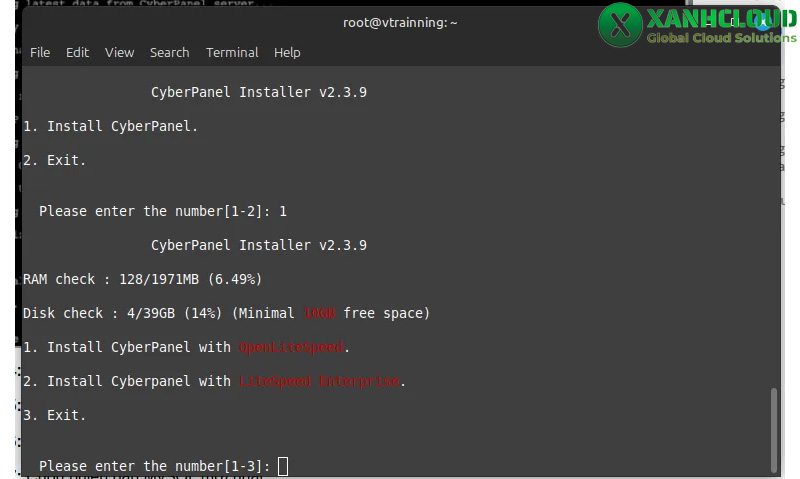Viewport: 800px width, 479px height.
Task: Click the cursor at the number[1-3] prompt
Action: pyautogui.click(x=283, y=466)
